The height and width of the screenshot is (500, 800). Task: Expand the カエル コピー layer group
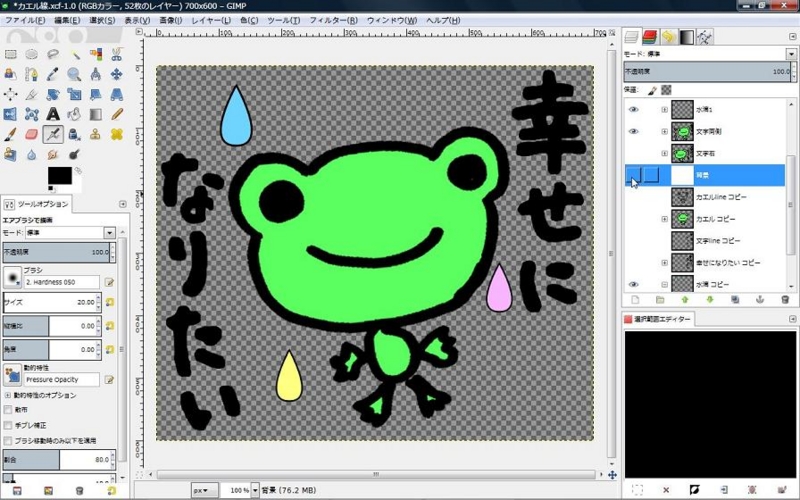[x=664, y=219]
